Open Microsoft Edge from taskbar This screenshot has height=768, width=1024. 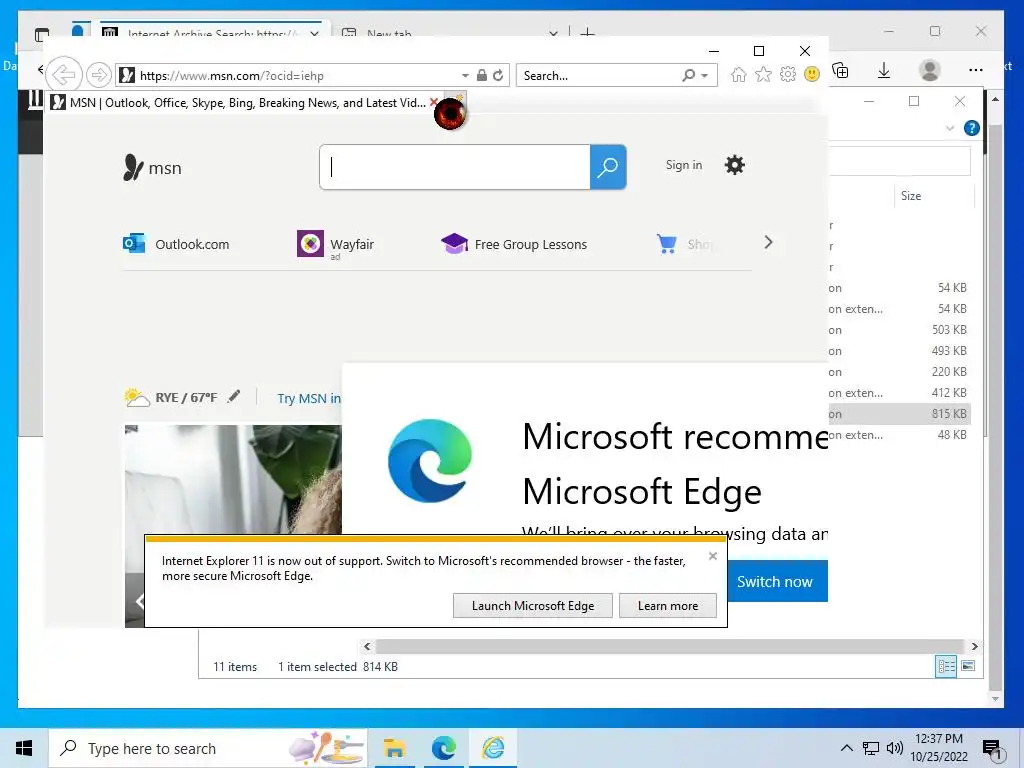[443, 748]
